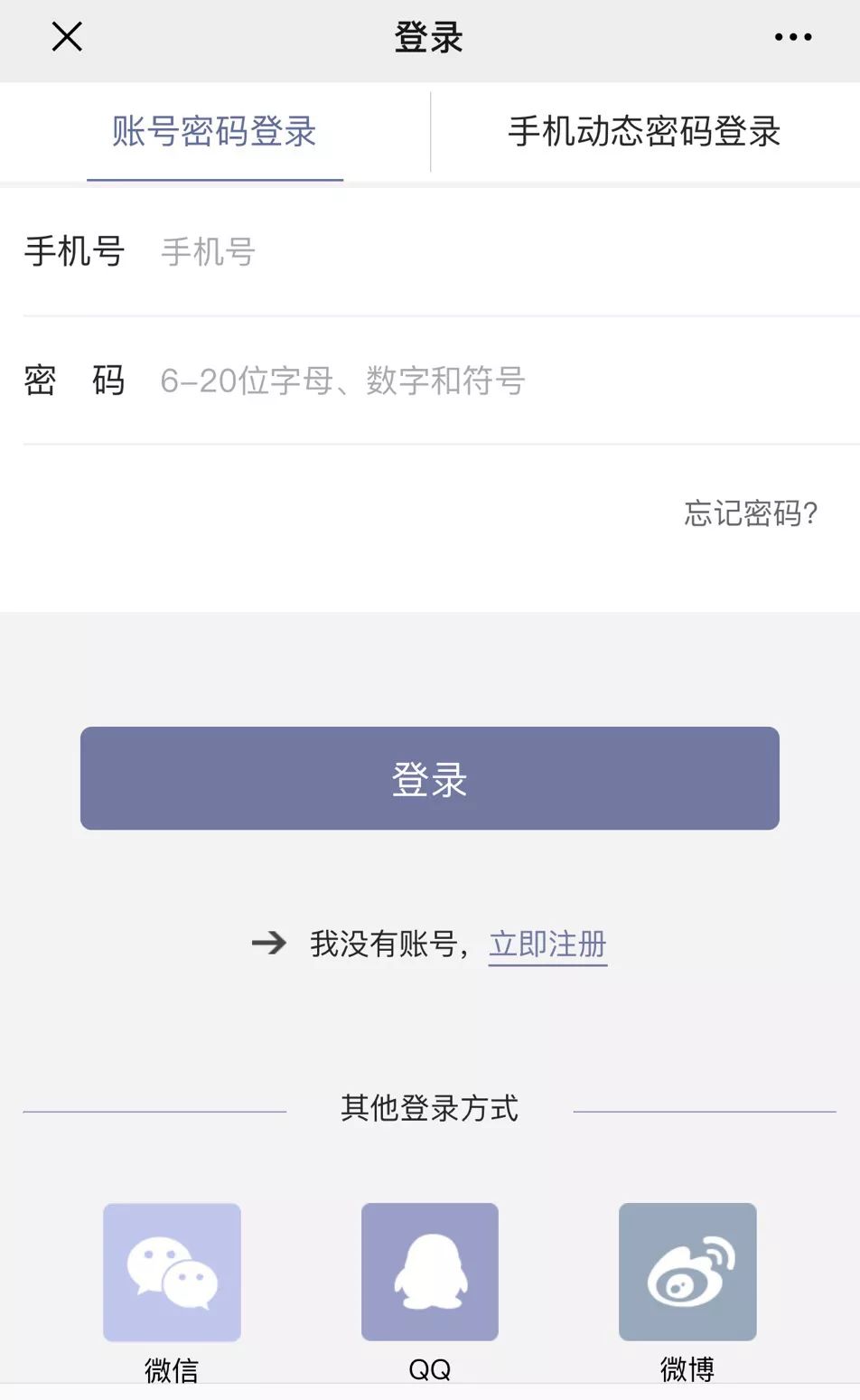Tap the purple 登录 button

430,778
